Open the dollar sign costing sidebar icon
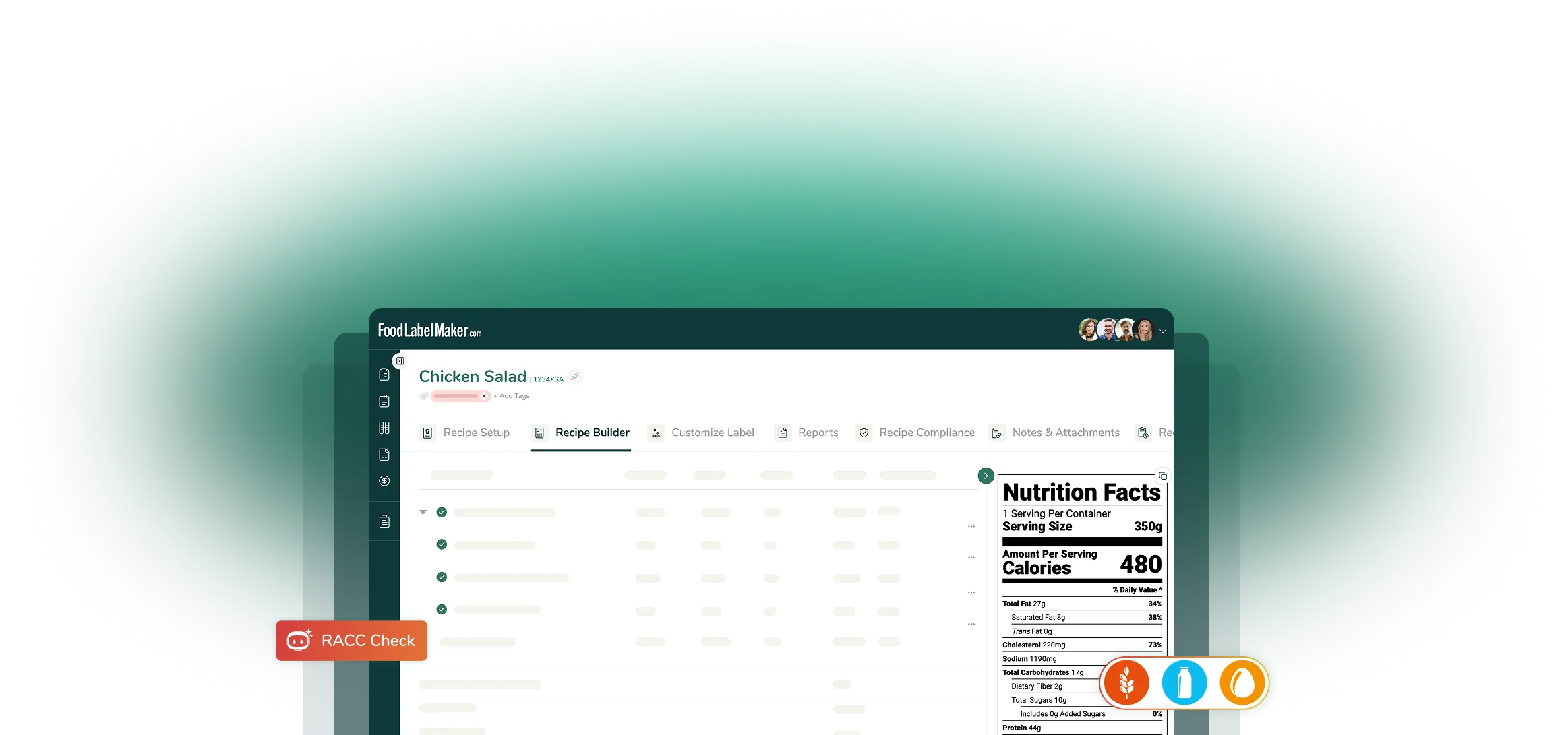This screenshot has width=1568, height=735. coord(384,481)
